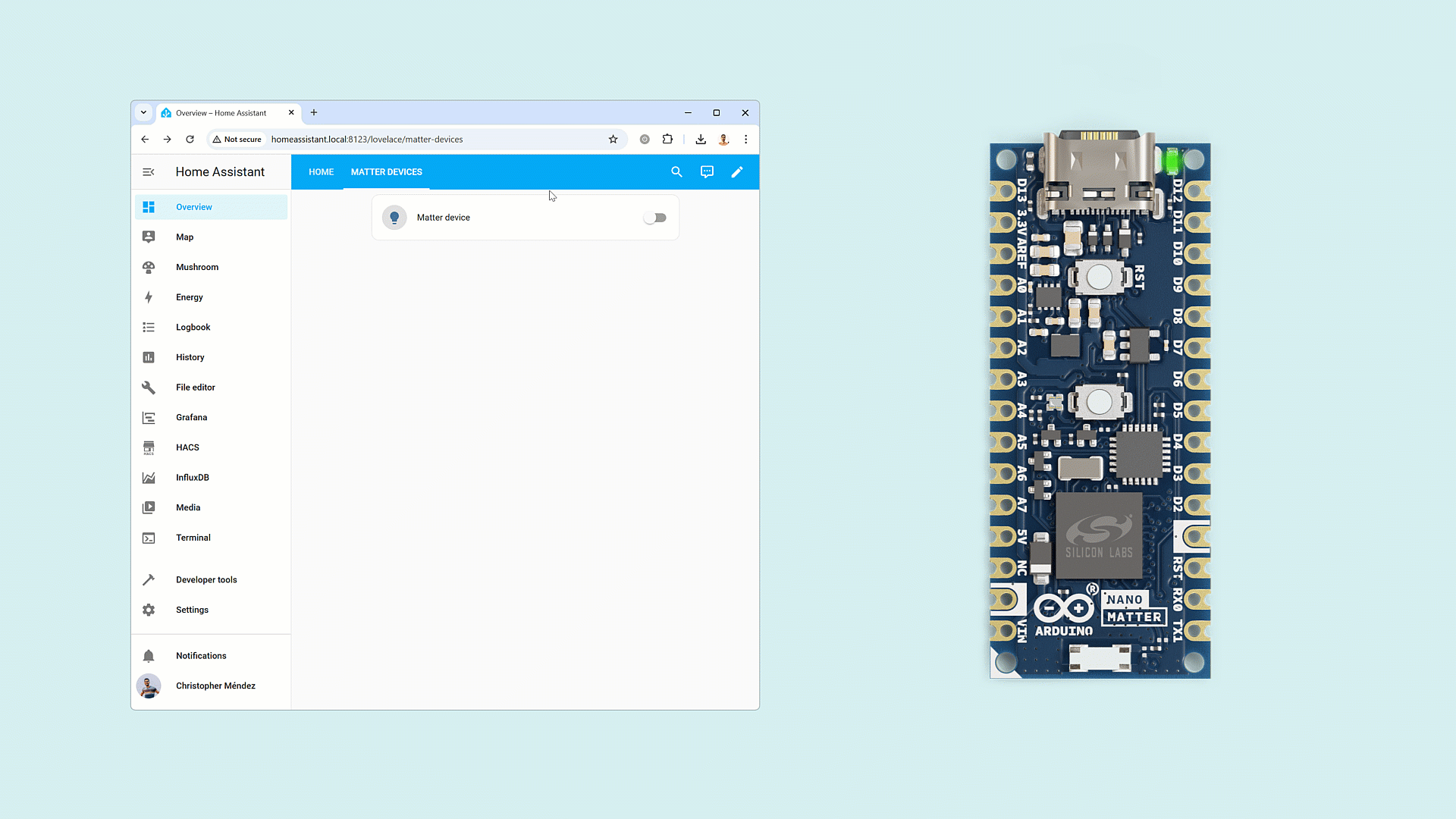Open the Mushroom dashboard icon
The image size is (1456, 819).
pyautogui.click(x=149, y=267)
